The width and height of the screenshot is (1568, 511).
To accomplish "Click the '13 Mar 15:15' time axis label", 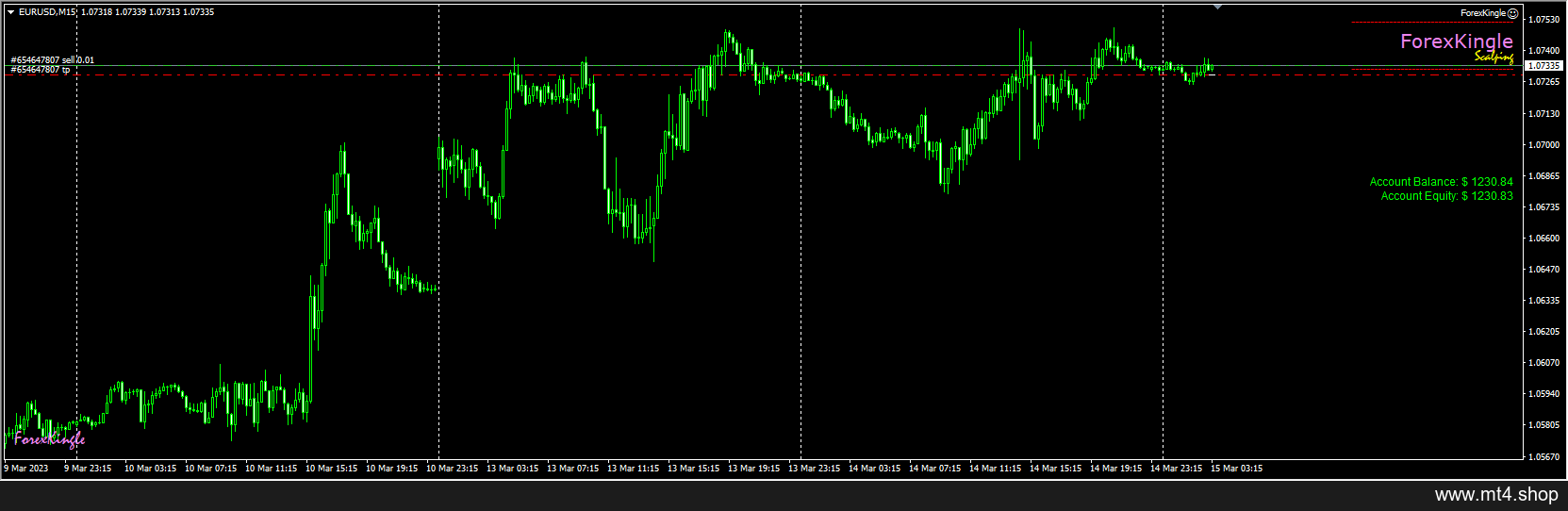I will [694, 469].
